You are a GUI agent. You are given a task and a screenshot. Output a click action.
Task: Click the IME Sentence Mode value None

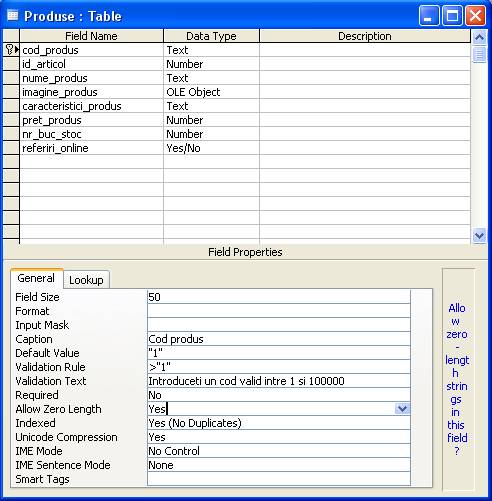point(279,465)
